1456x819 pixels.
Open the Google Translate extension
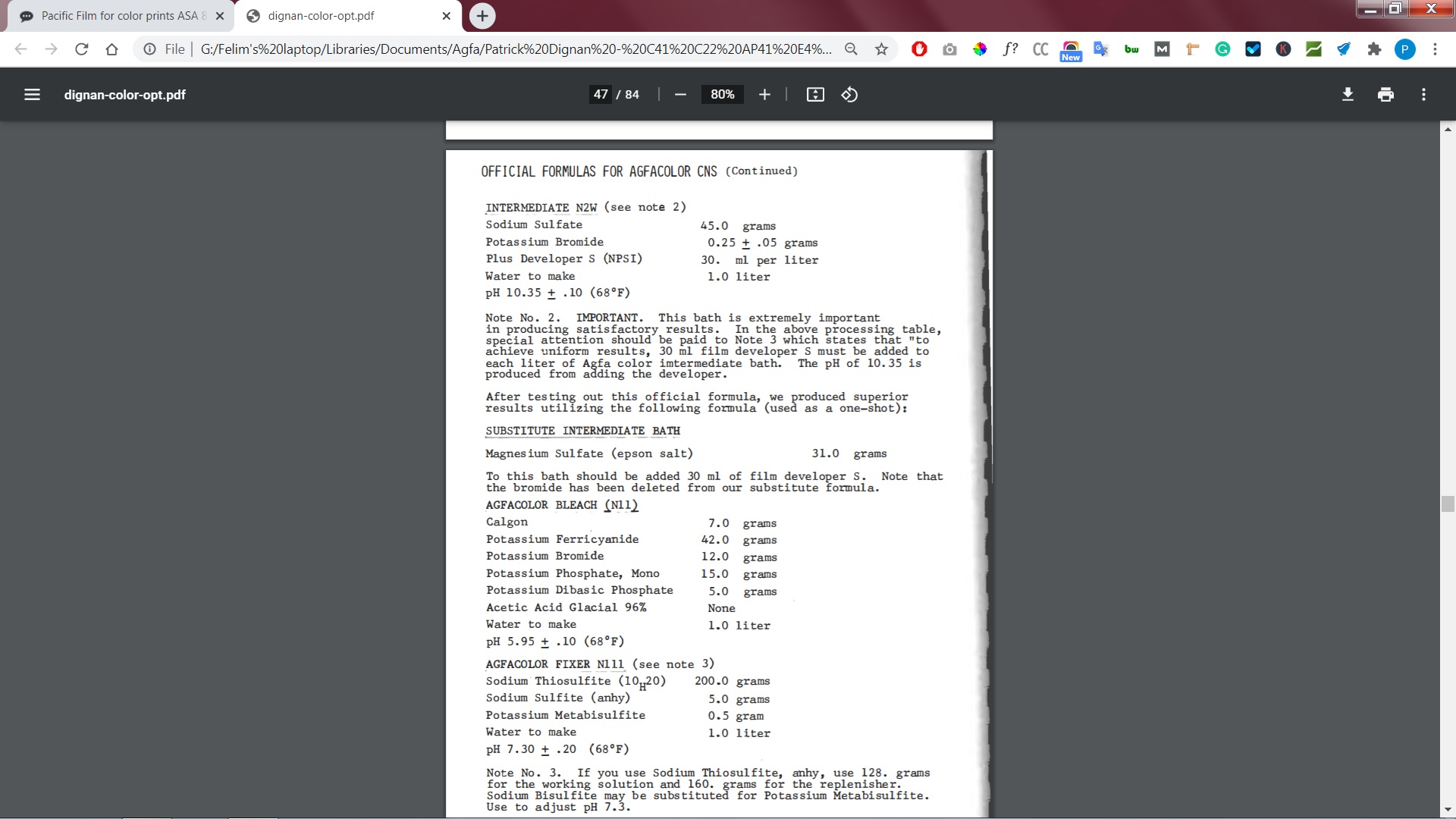[x=1101, y=49]
